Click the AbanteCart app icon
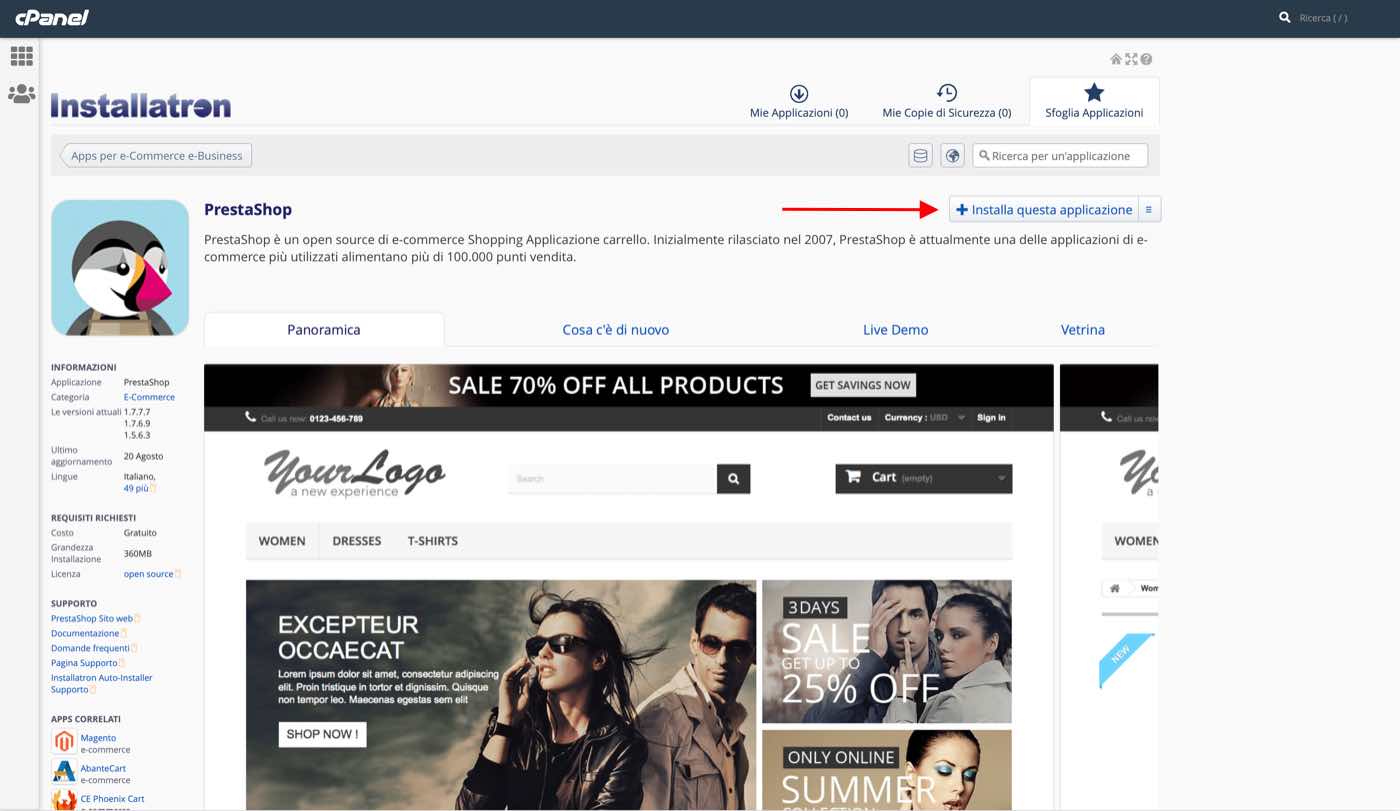The width and height of the screenshot is (1400, 811). tap(64, 773)
